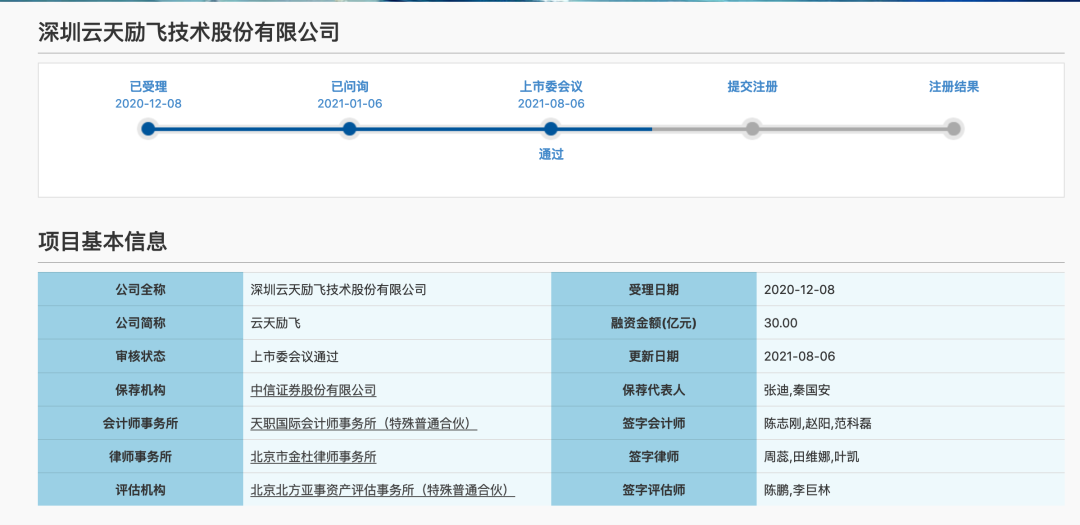
Task: Click the 已受理 timeline dot
Action: tap(148, 129)
